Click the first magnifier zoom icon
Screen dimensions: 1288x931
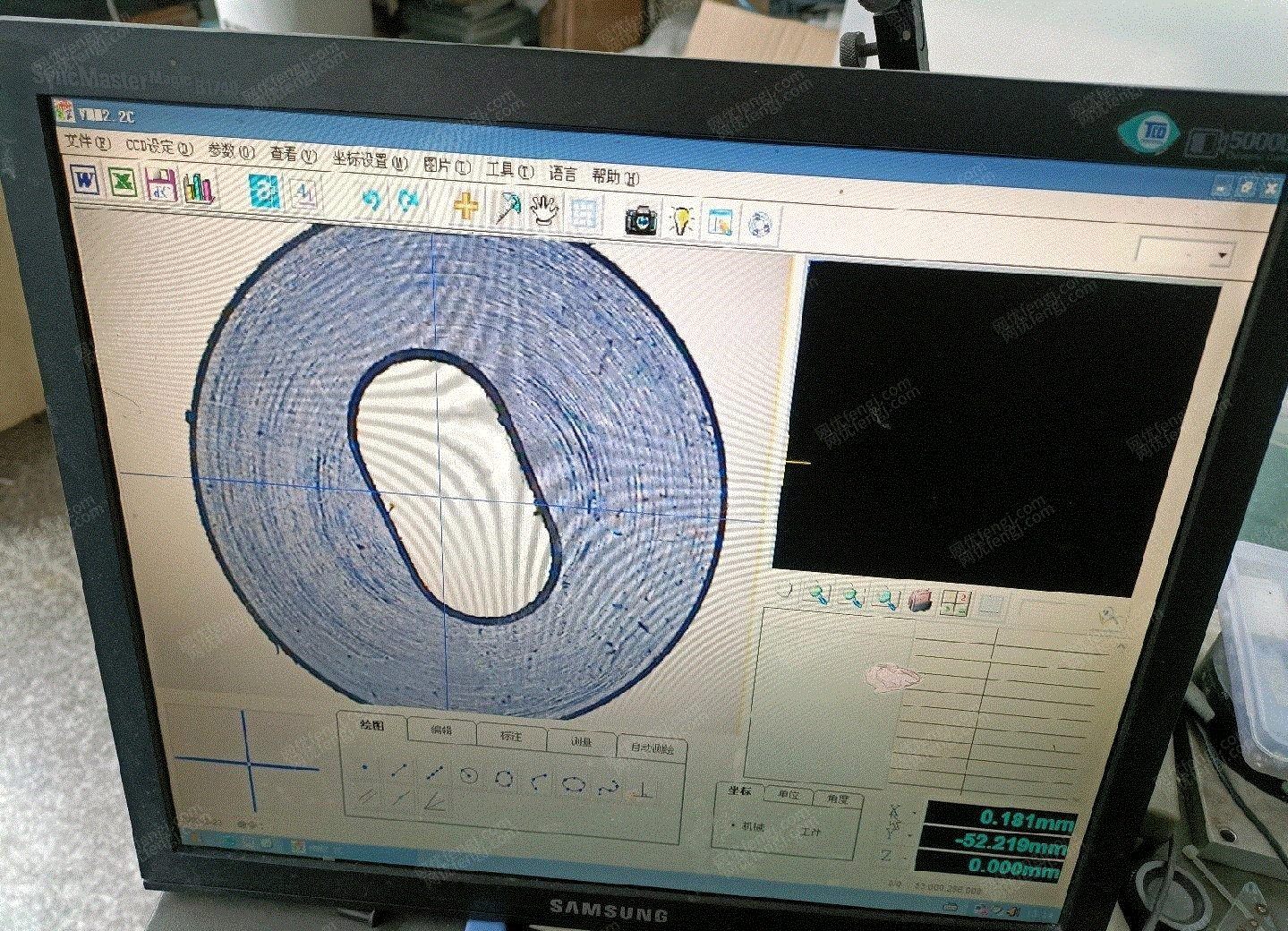(x=820, y=594)
